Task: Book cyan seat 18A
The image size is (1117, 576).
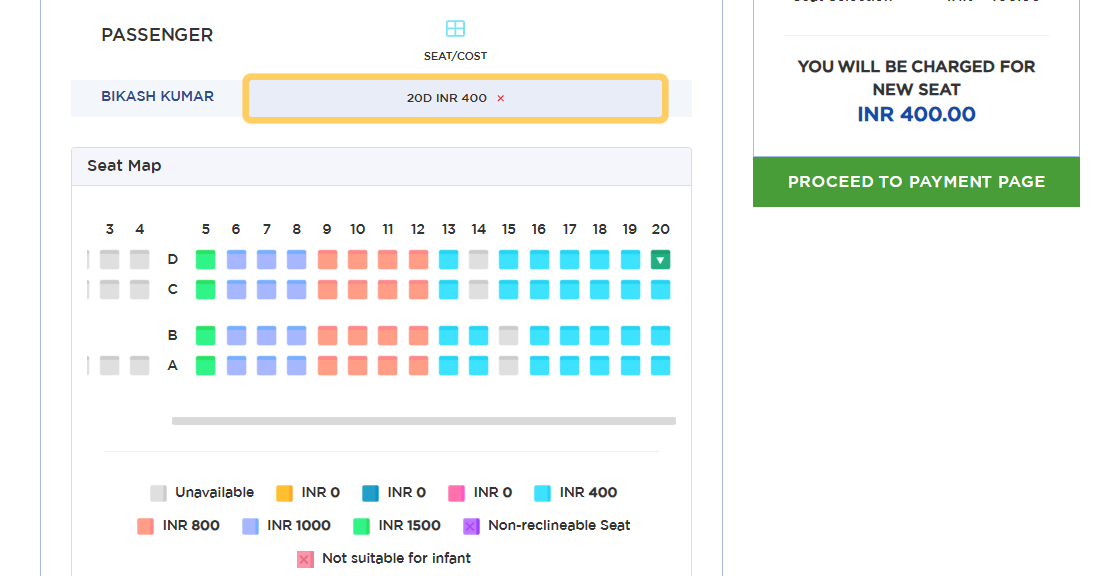Action: point(600,366)
